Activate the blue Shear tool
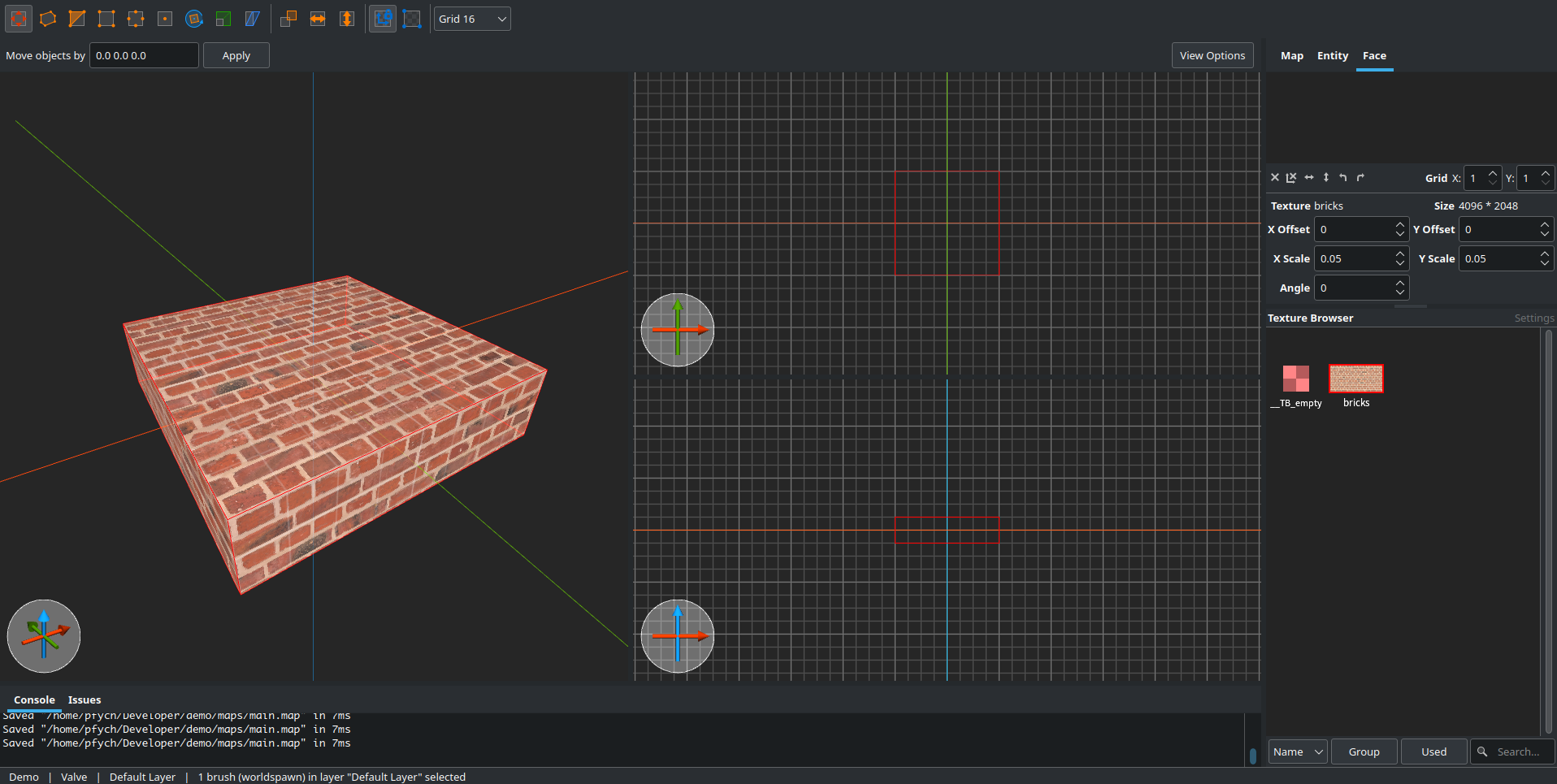 click(253, 19)
